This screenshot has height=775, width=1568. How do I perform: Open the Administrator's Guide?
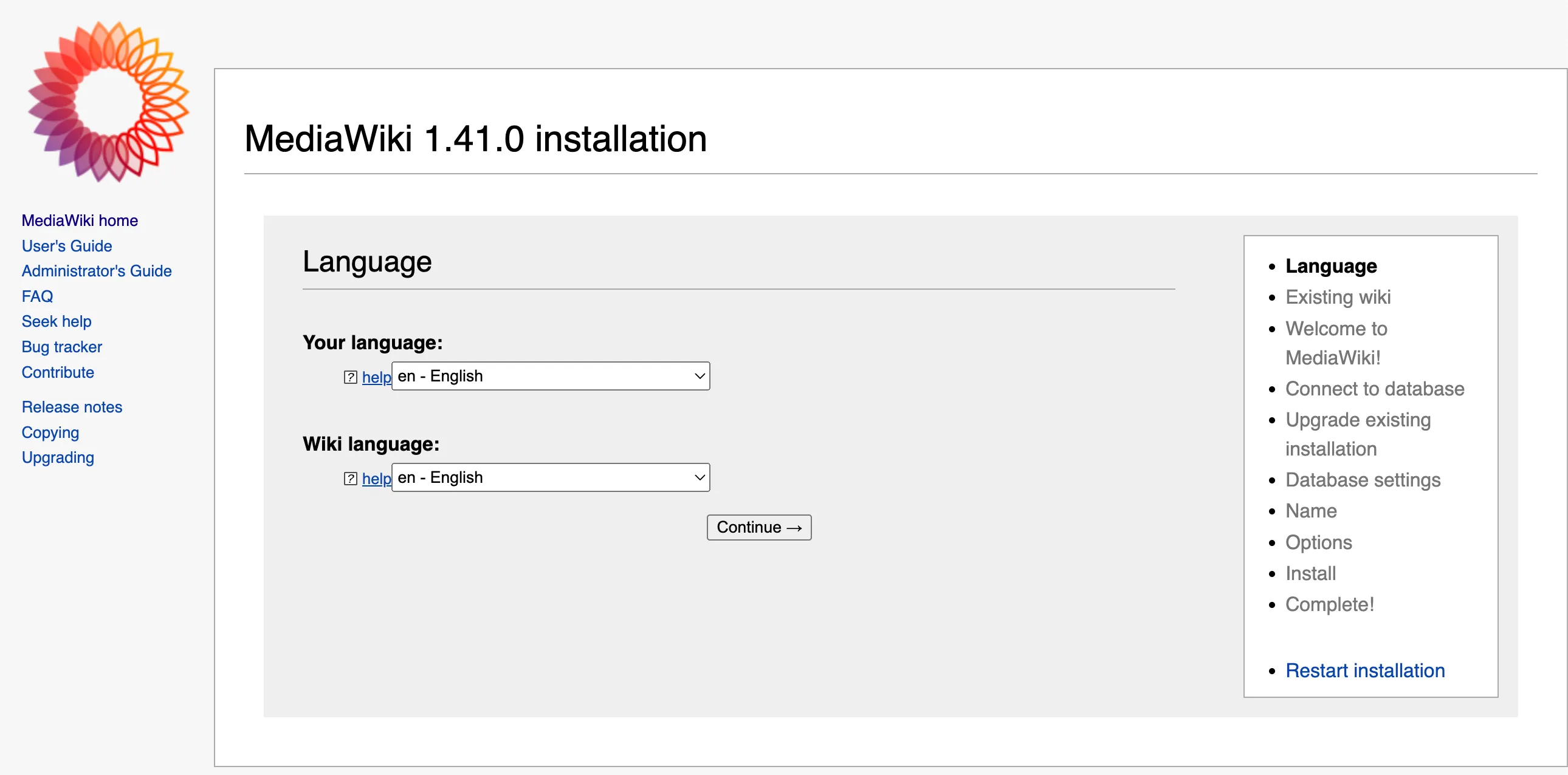[x=96, y=271]
